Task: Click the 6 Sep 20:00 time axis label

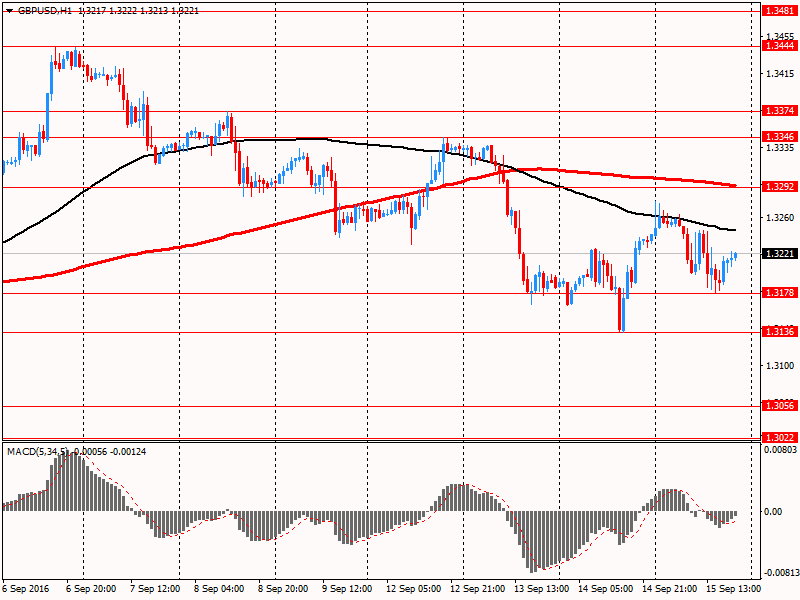Action: (91, 589)
